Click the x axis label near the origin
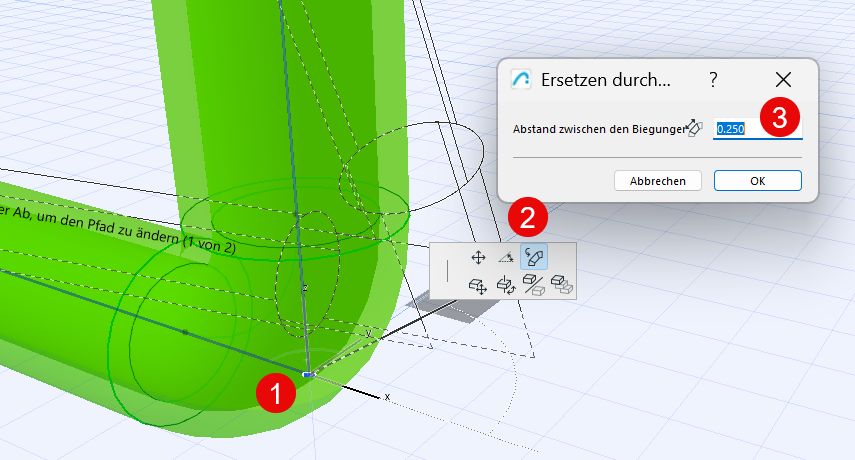The width and height of the screenshot is (855, 460). [x=387, y=397]
